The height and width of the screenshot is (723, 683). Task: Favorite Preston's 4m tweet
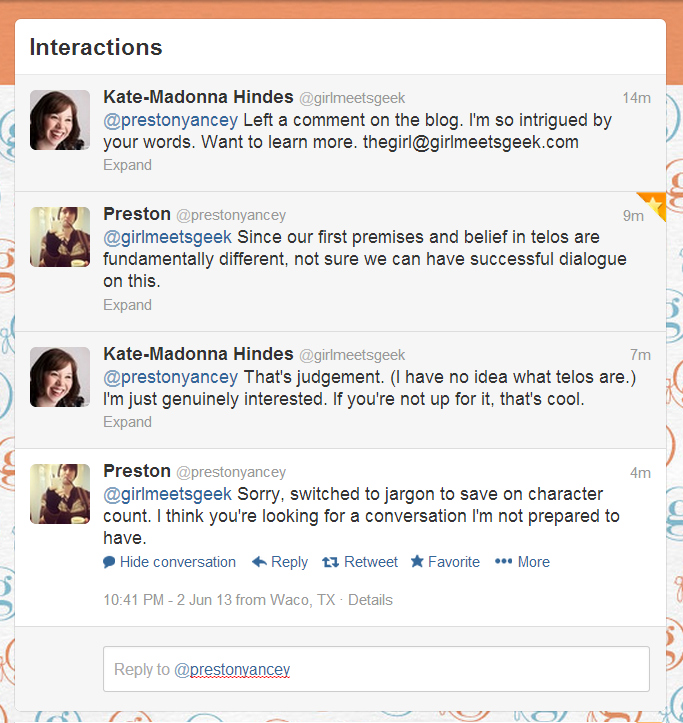click(x=445, y=562)
